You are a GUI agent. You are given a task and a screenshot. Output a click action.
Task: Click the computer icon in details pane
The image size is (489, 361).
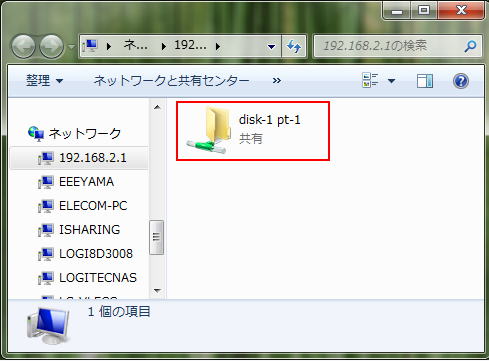(x=48, y=325)
